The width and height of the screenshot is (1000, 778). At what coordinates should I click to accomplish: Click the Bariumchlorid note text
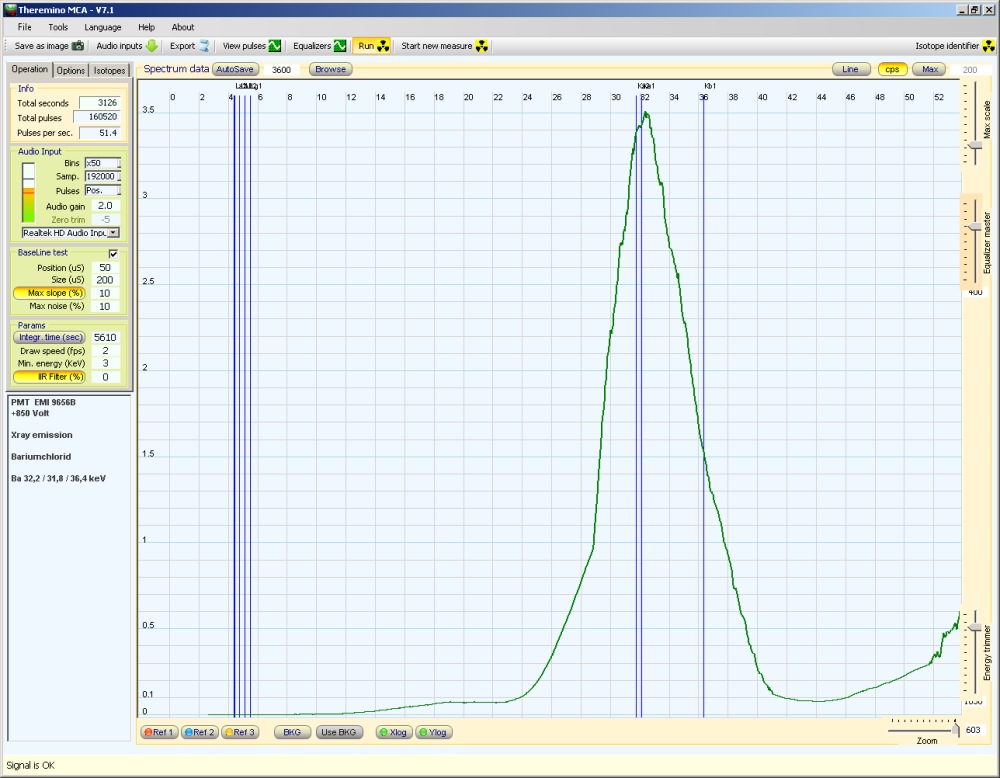pos(41,457)
